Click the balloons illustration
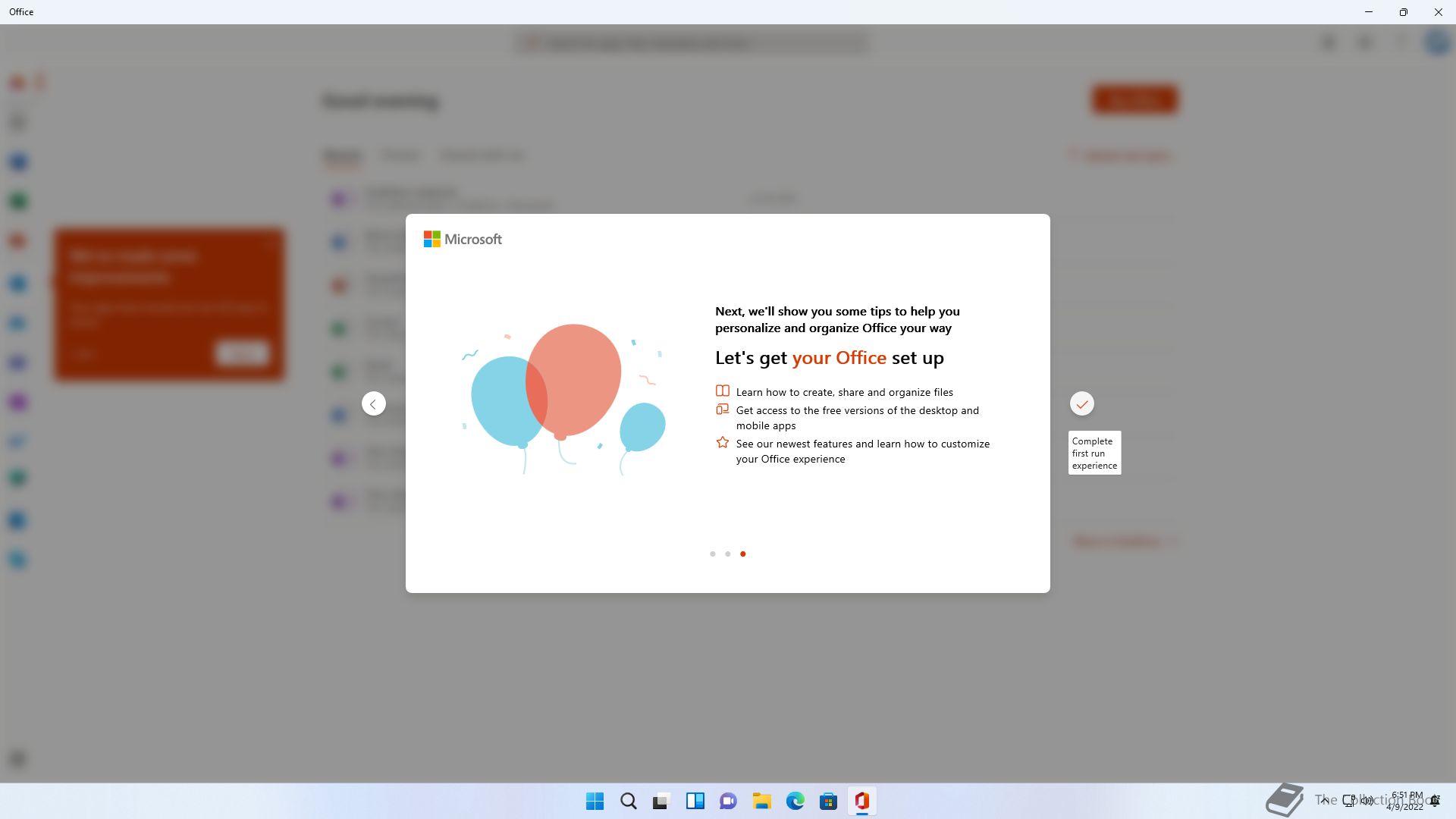The image size is (1456, 819). pyautogui.click(x=565, y=400)
